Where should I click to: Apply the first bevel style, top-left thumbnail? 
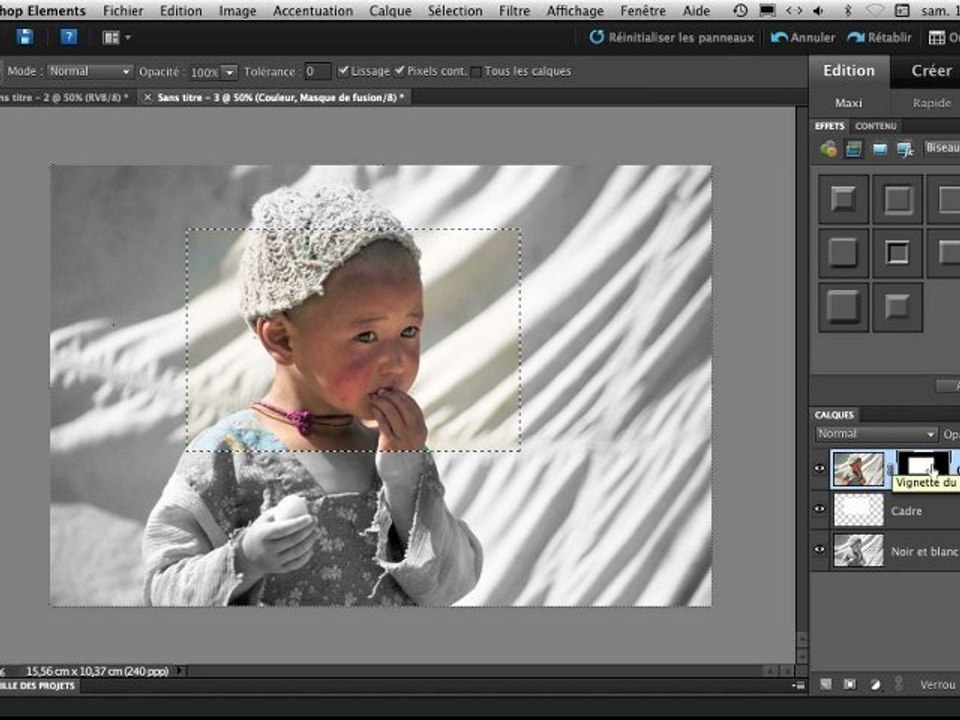pos(843,199)
